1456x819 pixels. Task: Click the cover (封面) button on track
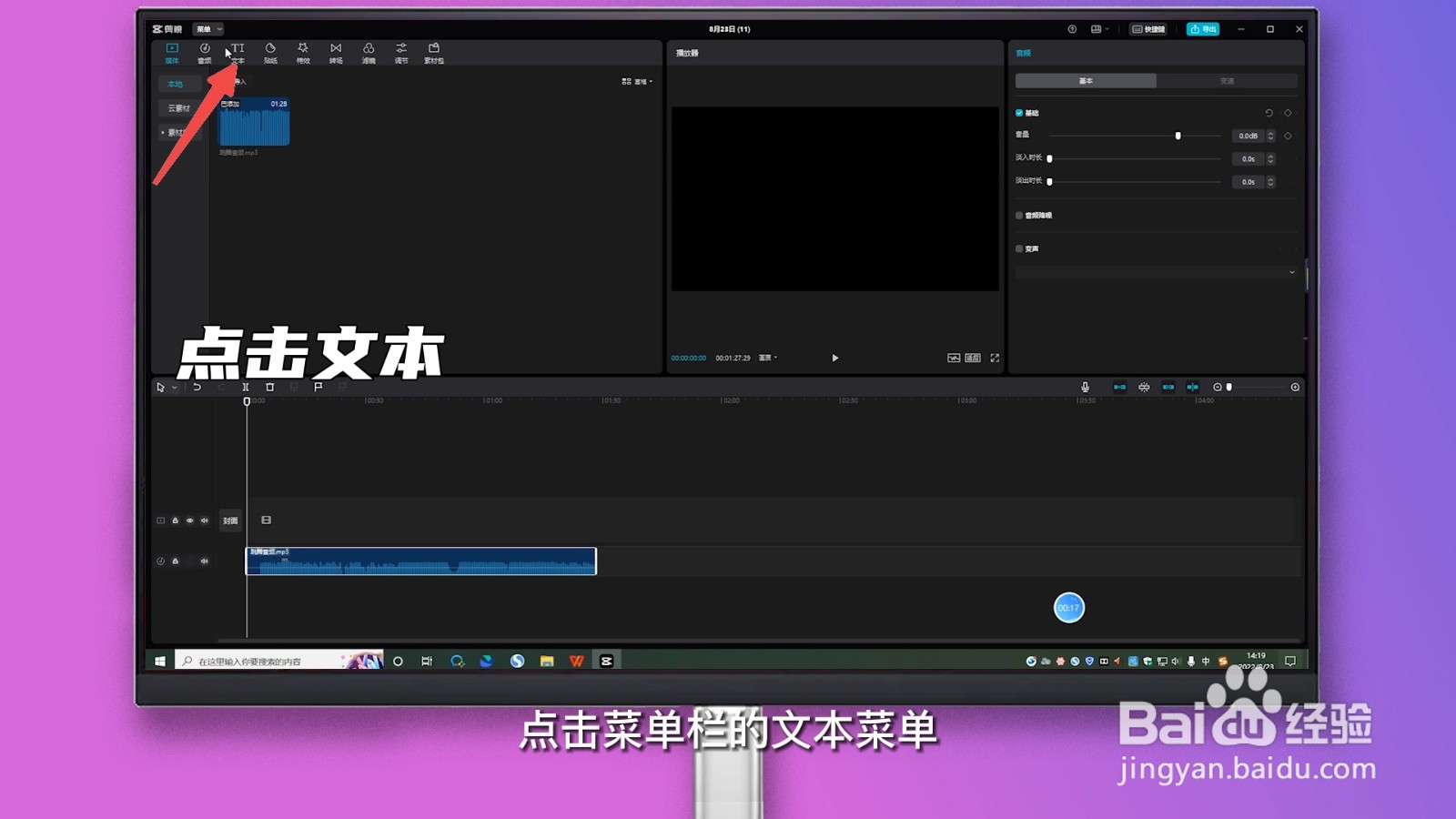point(230,521)
